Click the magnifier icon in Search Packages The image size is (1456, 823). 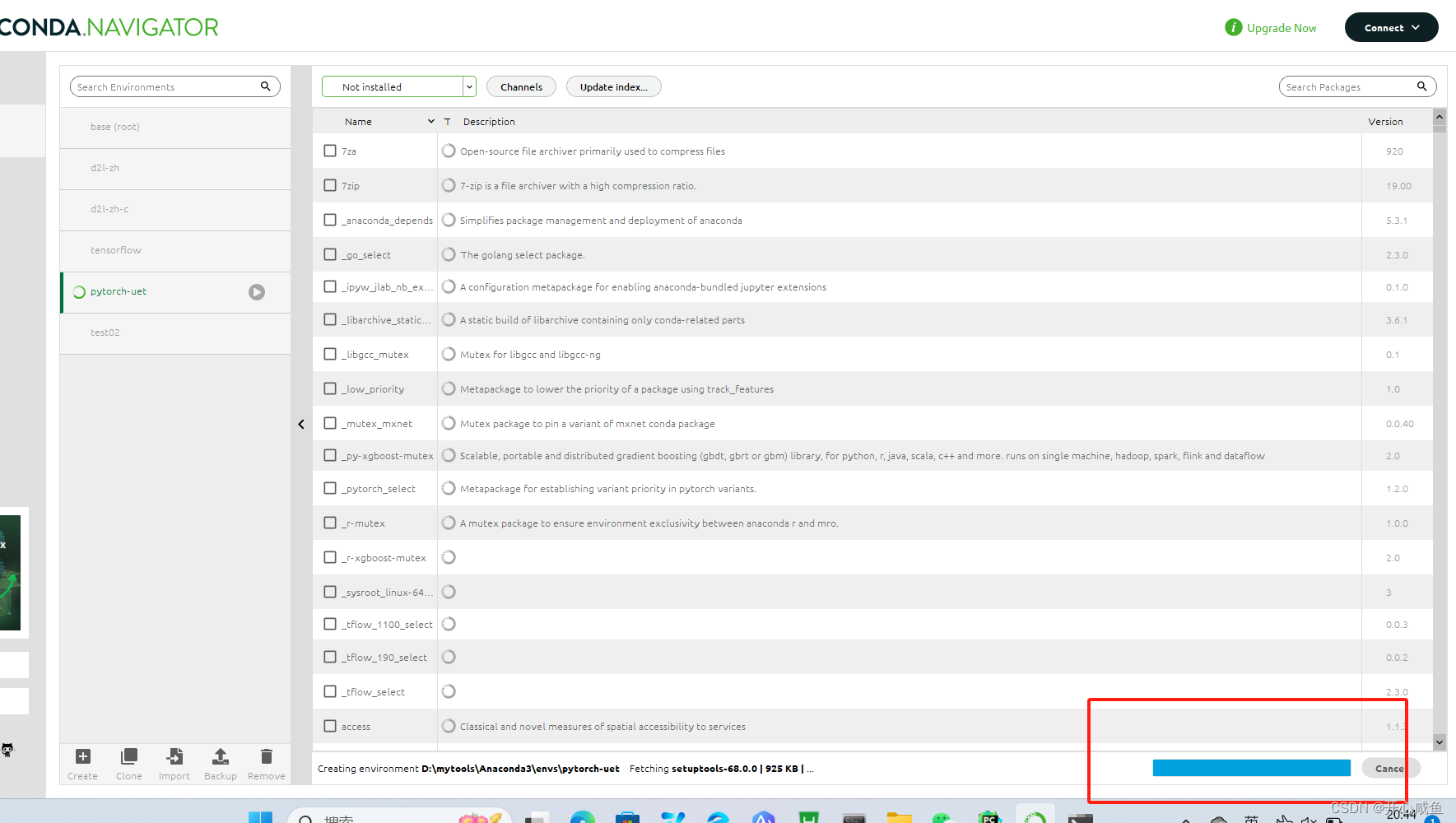coord(1421,86)
